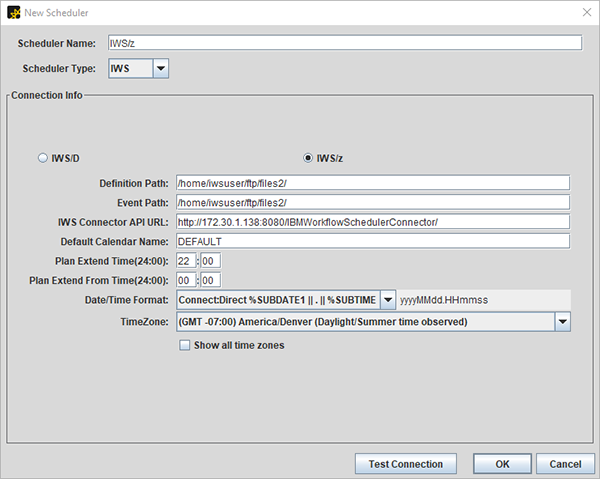Click Plan Extend From Time hours box
This screenshot has width=600, height=479.
pyautogui.click(x=186, y=280)
